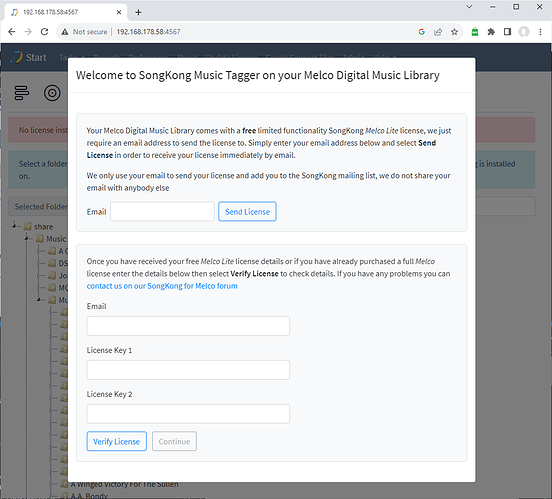Click the Send License button

click(247, 212)
